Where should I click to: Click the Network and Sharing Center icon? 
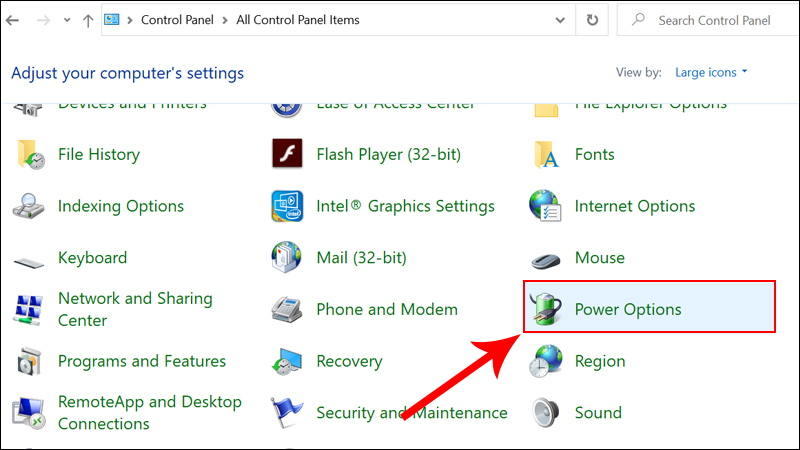click(x=29, y=310)
